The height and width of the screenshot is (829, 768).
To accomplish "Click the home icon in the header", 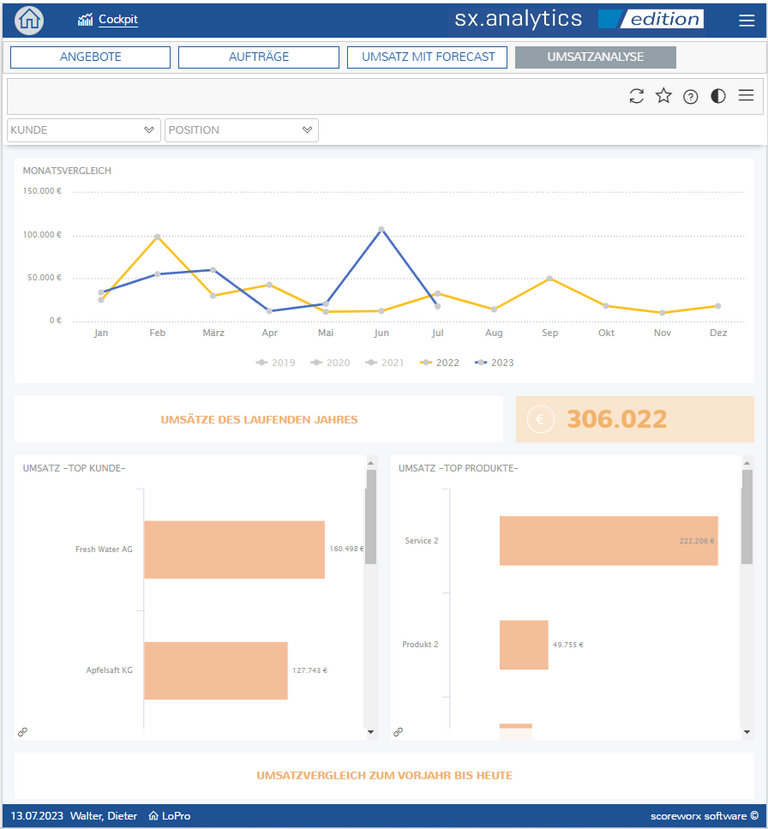I will [x=30, y=20].
